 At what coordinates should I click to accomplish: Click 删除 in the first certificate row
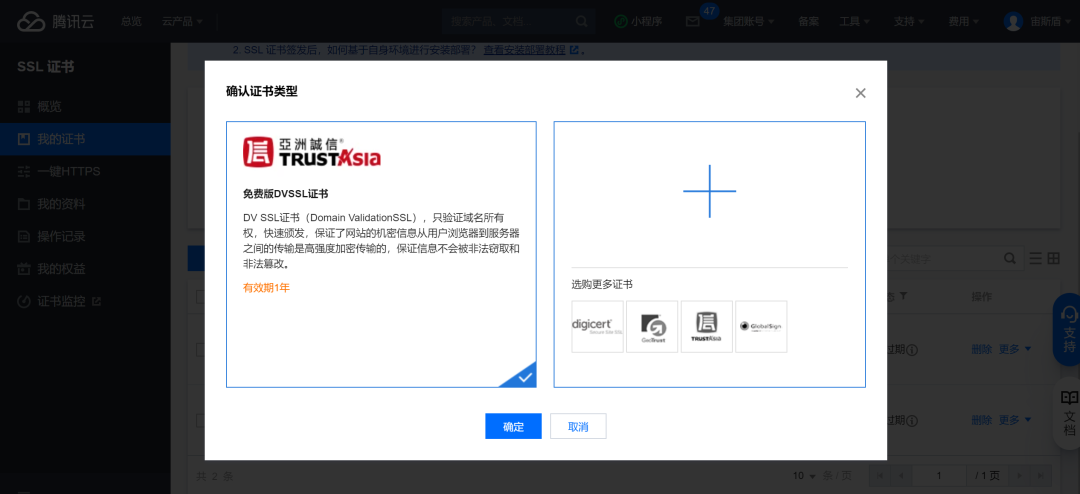tap(982, 349)
